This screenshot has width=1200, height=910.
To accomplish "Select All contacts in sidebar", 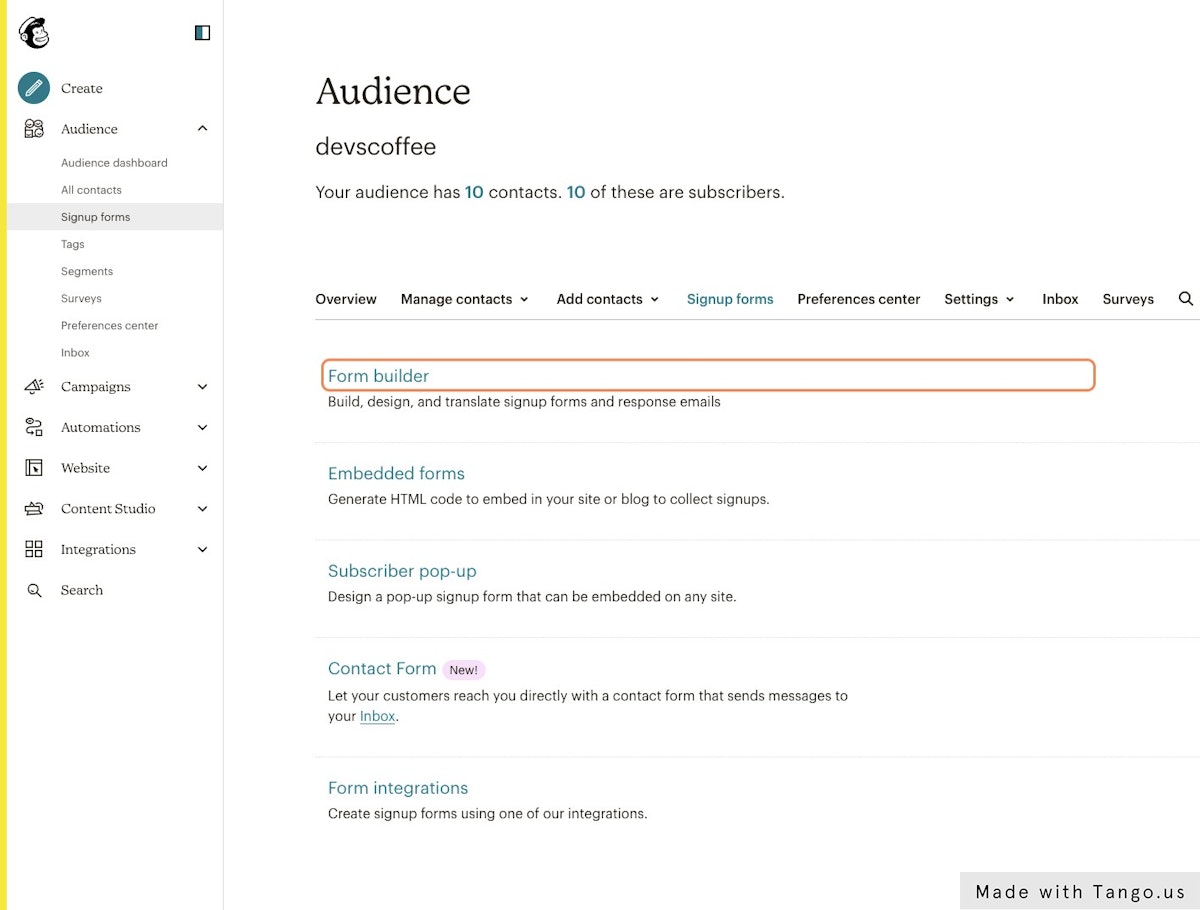I will click(x=91, y=190).
